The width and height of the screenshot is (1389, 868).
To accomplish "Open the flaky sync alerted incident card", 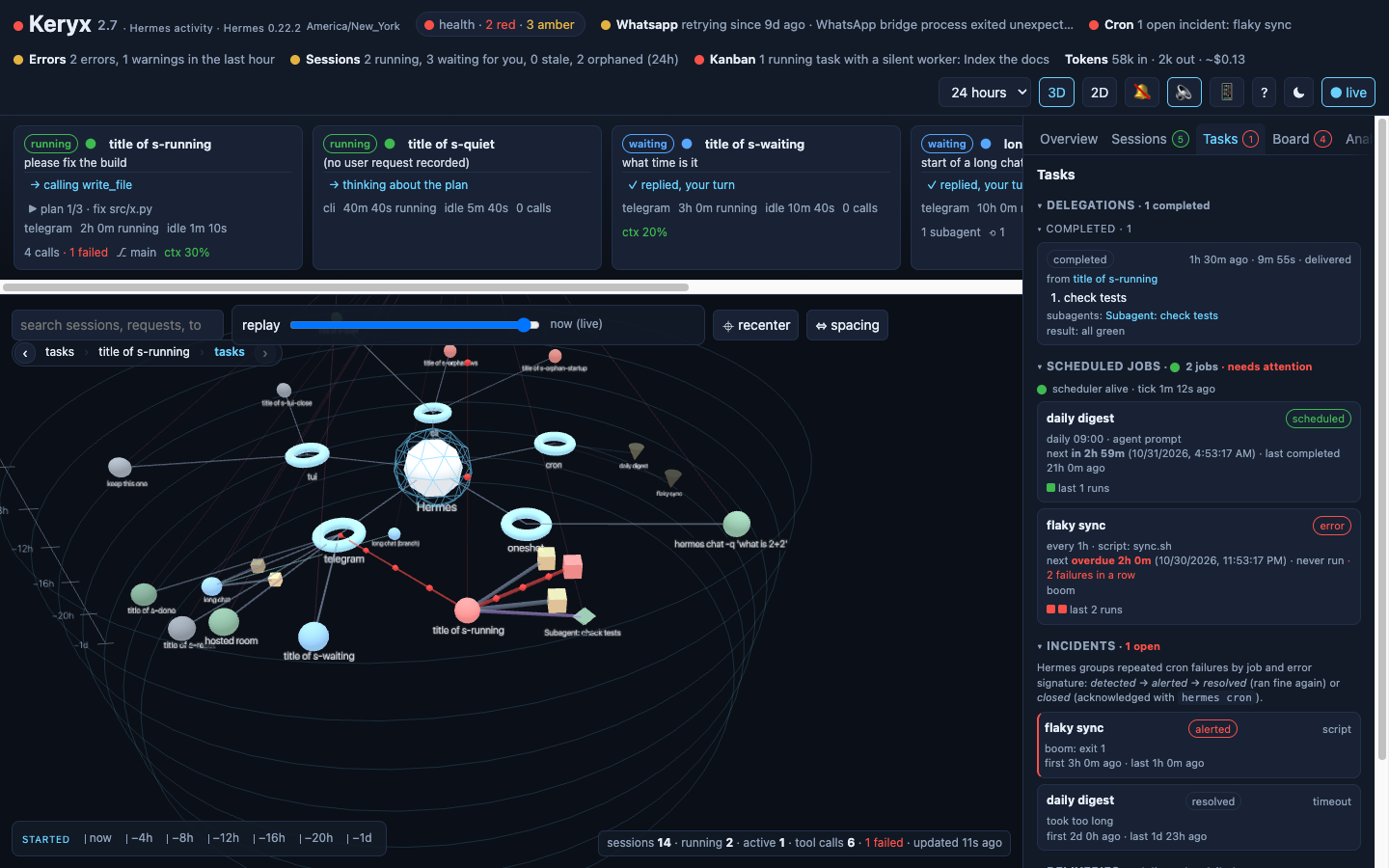I will pyautogui.click(x=1199, y=746).
